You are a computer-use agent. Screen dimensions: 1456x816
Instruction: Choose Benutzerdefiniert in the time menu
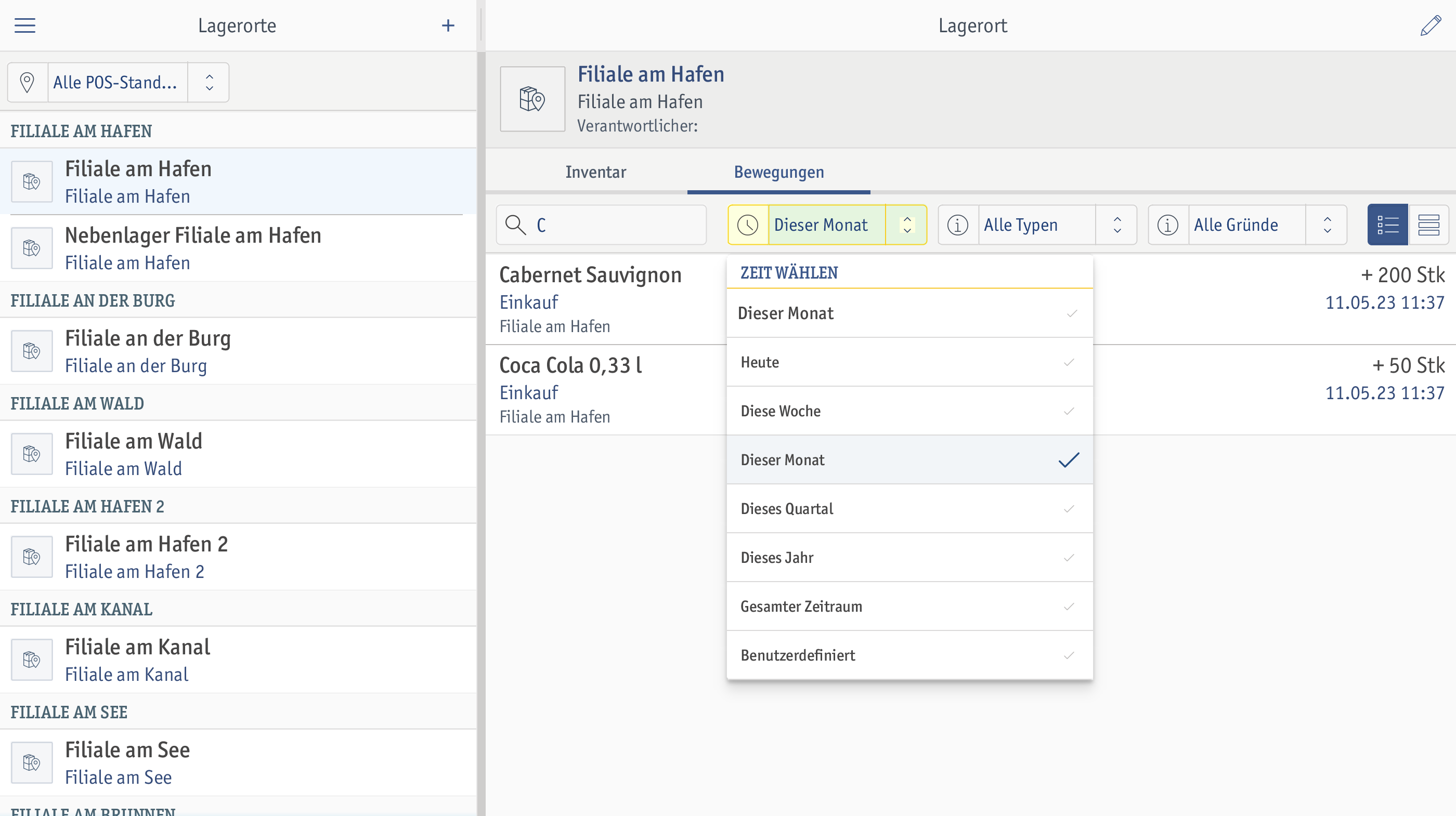pyautogui.click(x=909, y=655)
